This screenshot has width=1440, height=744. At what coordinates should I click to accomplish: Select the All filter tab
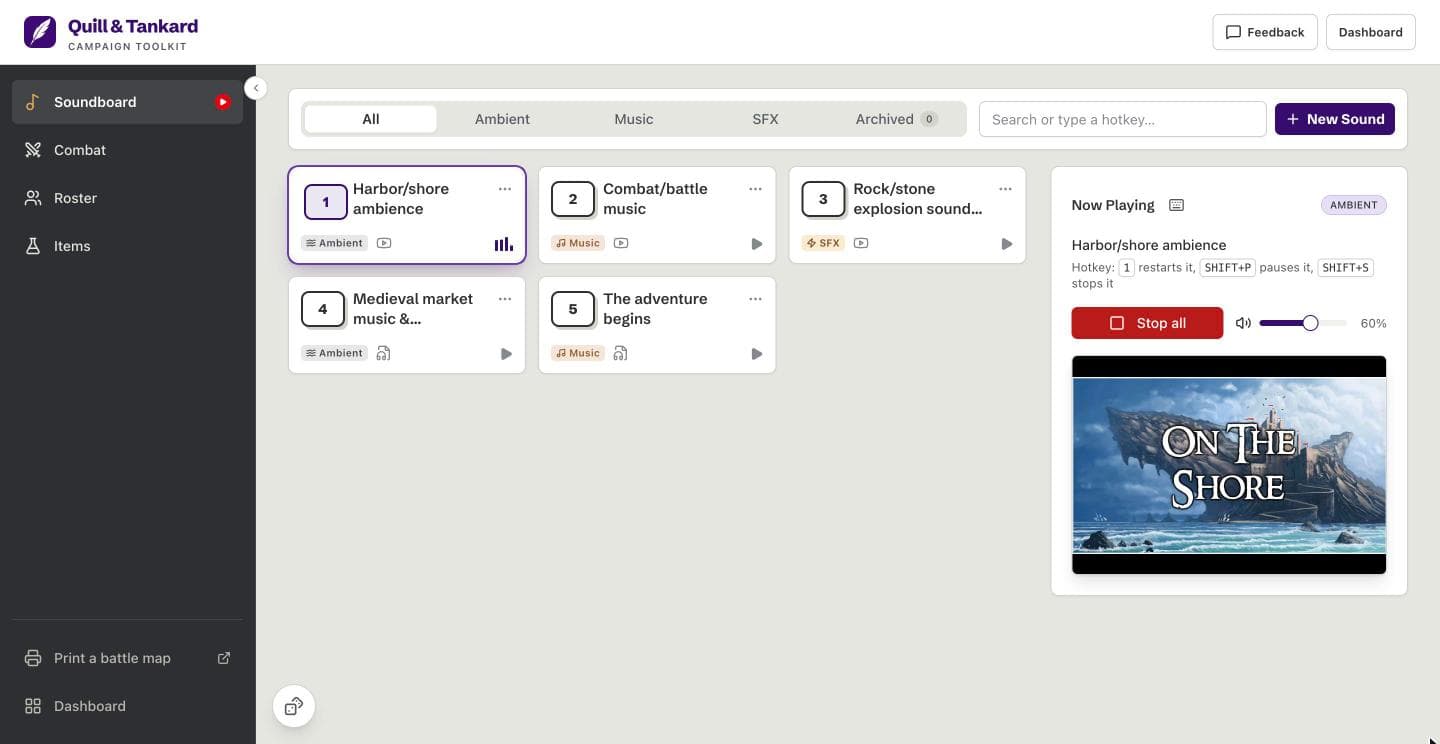click(x=371, y=119)
